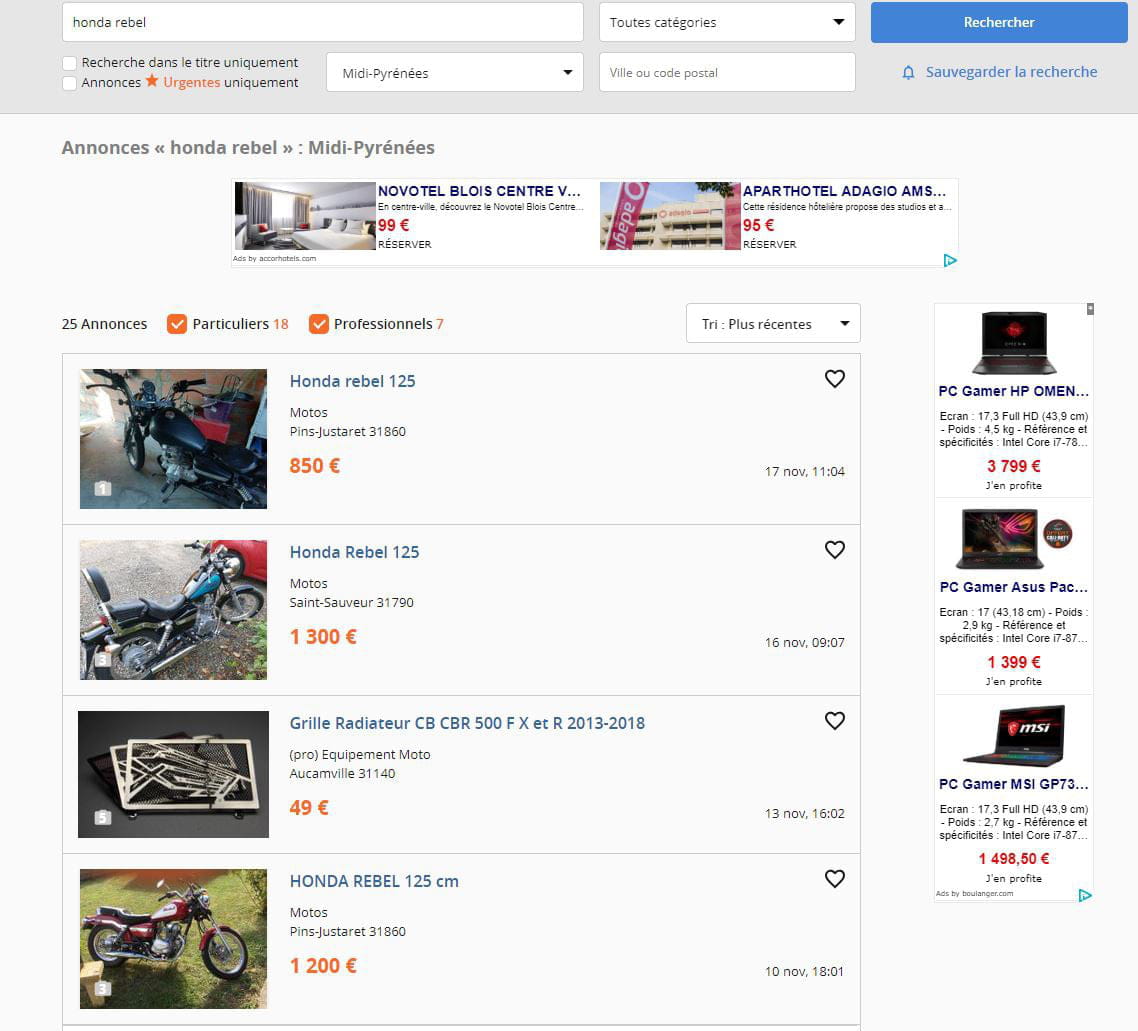The image size is (1138, 1031).
Task: Favorite the Grille Radiateur CB CBR listing
Action: [835, 720]
